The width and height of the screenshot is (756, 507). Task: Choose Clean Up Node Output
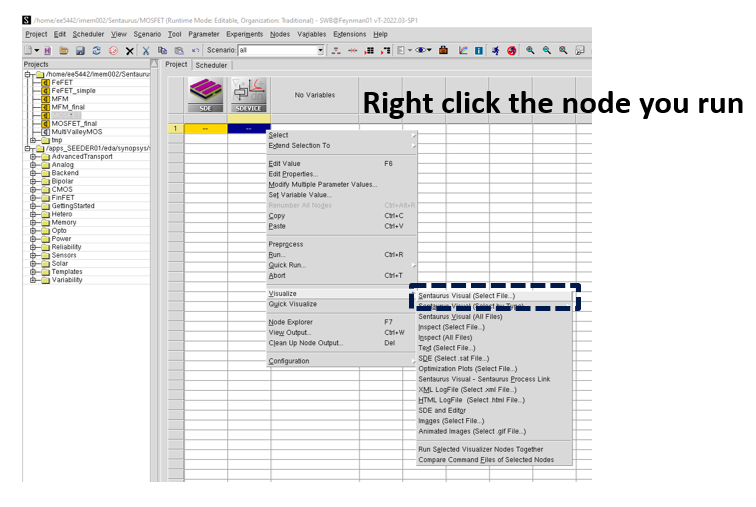[x=305, y=343]
